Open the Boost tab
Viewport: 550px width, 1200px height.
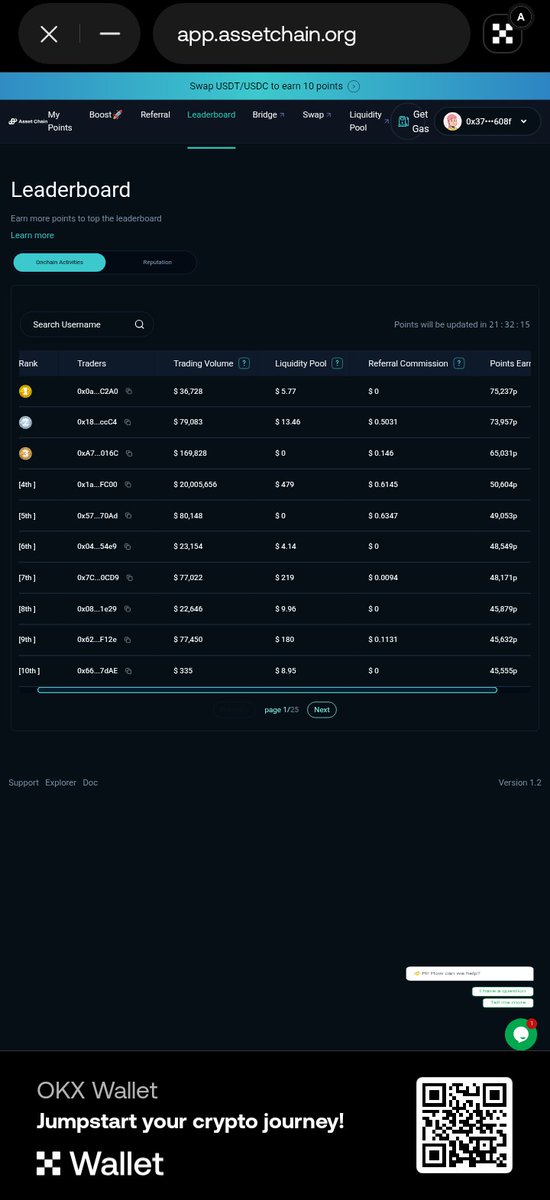[105, 115]
